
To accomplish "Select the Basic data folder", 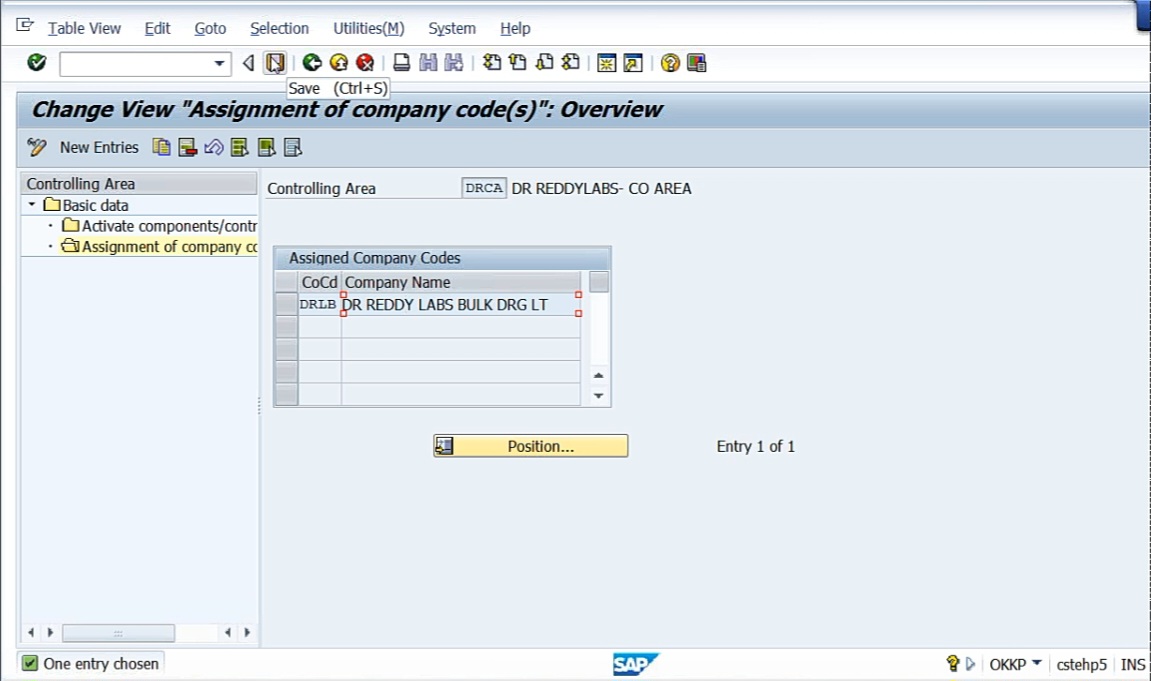I will 87,205.
